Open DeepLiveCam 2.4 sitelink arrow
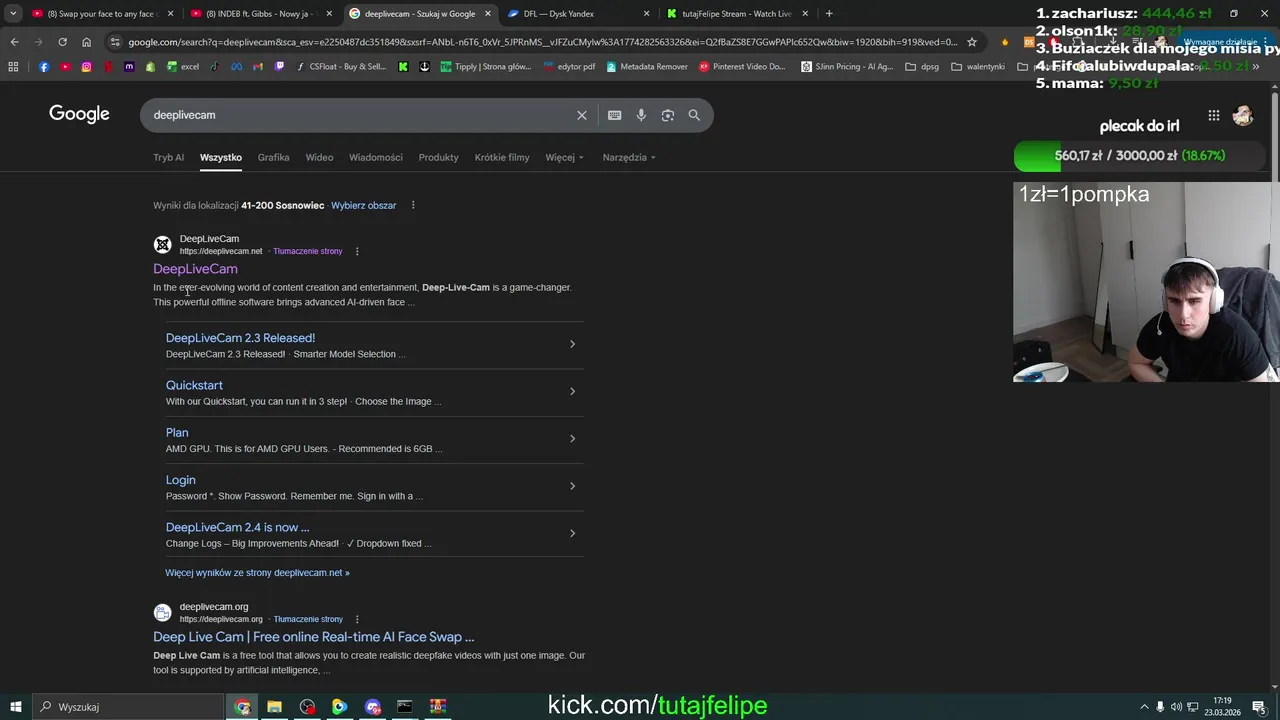 point(572,533)
